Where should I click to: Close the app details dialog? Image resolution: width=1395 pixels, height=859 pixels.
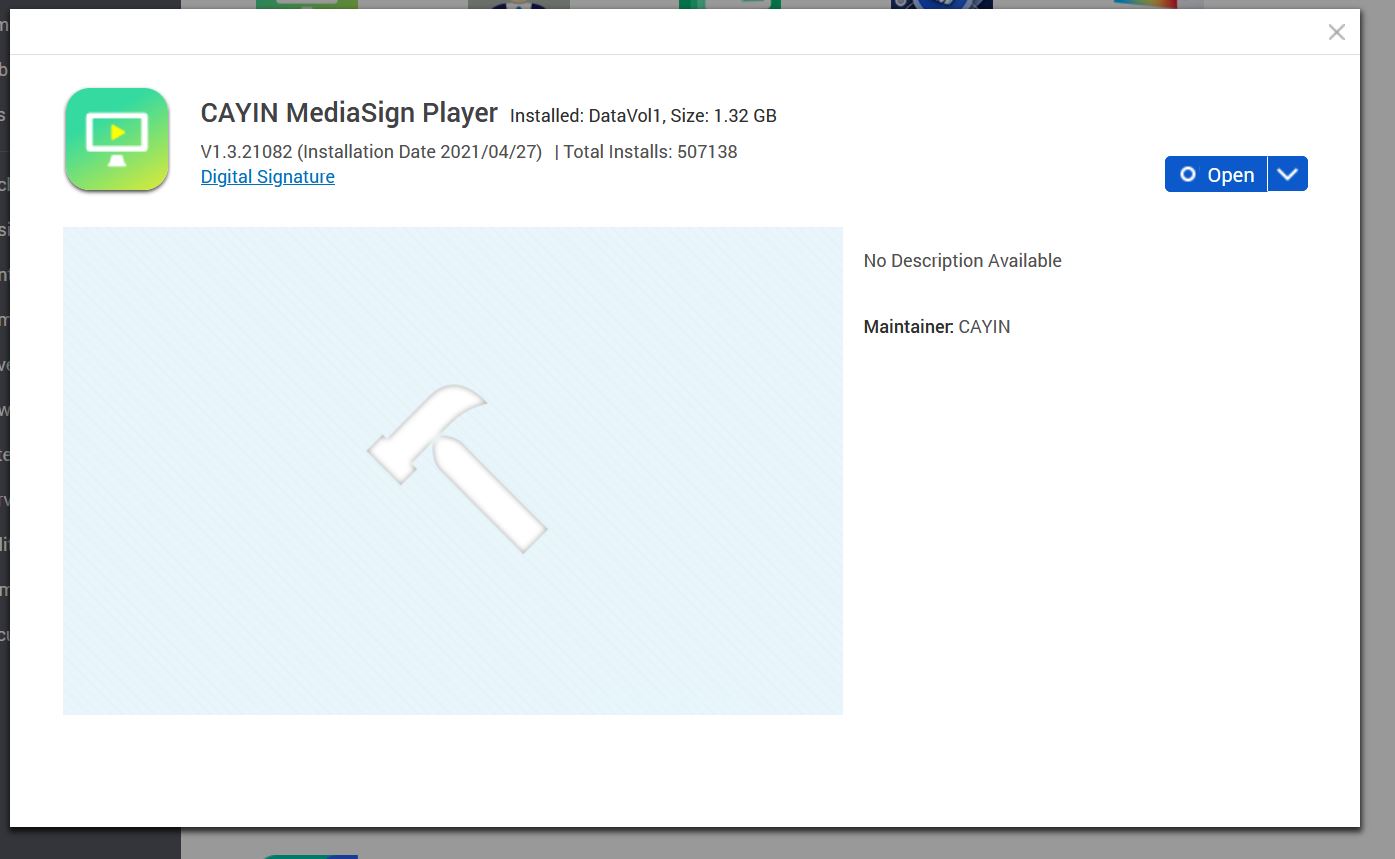pyautogui.click(x=1337, y=32)
